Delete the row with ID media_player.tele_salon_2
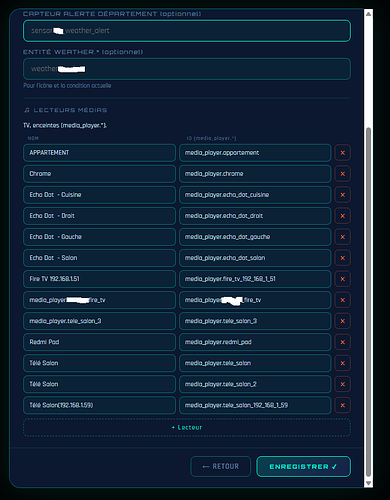 click(x=342, y=384)
